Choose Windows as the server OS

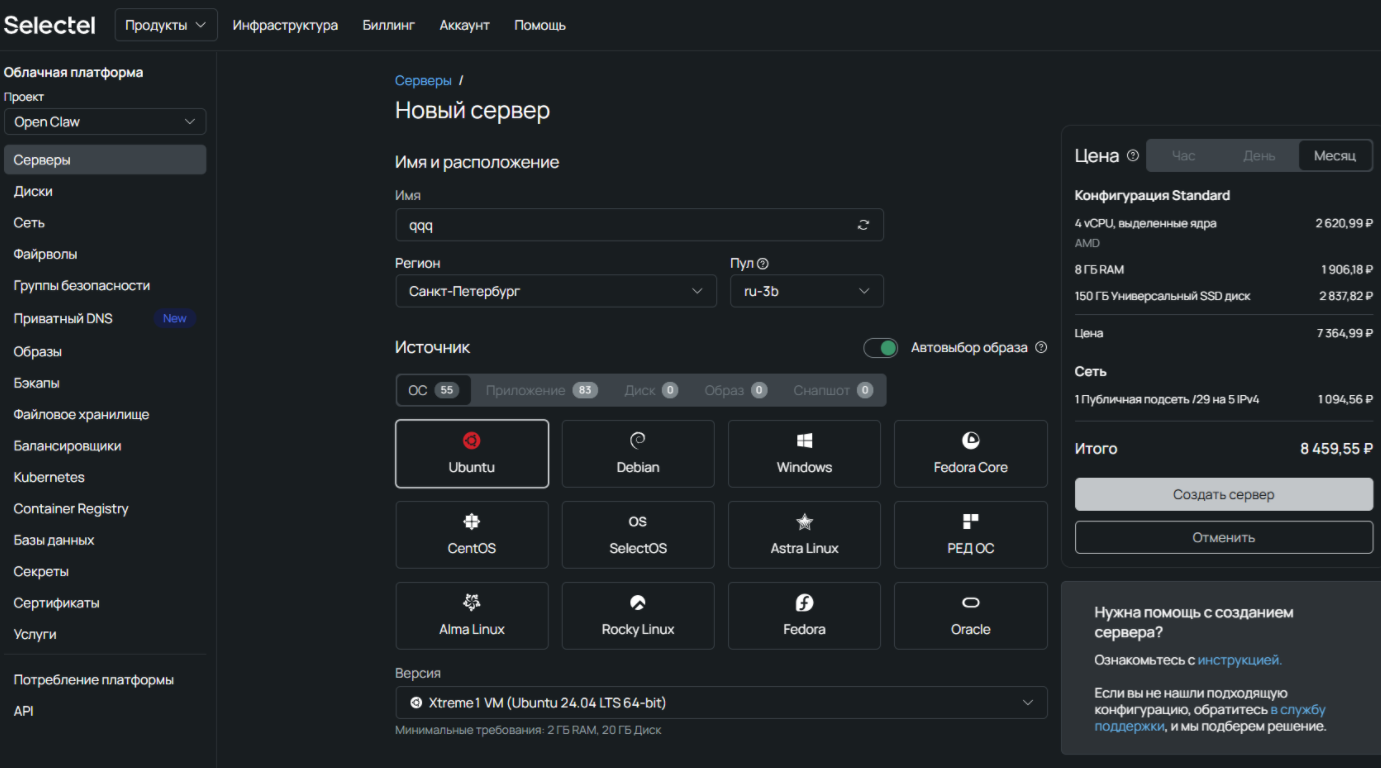pos(803,453)
